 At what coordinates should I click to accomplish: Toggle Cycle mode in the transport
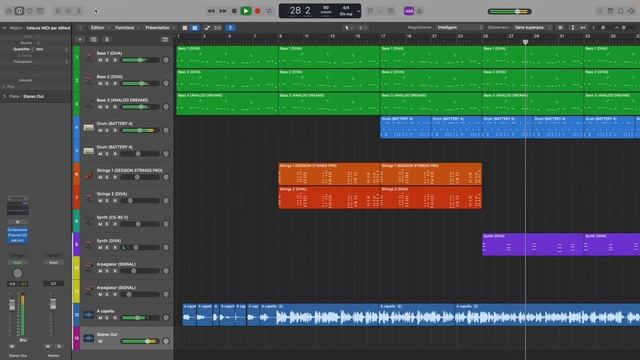[x=269, y=11]
